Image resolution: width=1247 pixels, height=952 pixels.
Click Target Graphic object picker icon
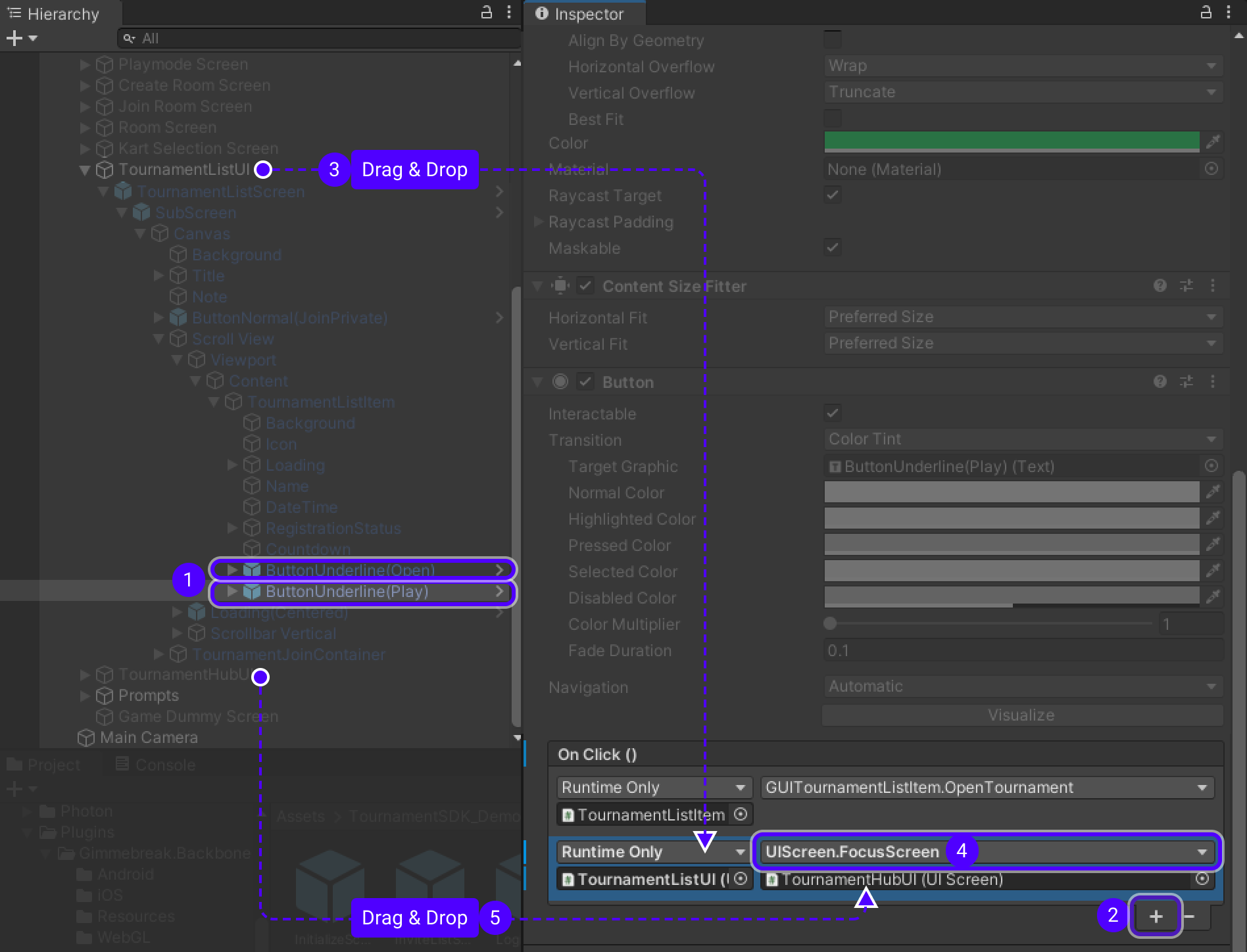coord(1211,466)
